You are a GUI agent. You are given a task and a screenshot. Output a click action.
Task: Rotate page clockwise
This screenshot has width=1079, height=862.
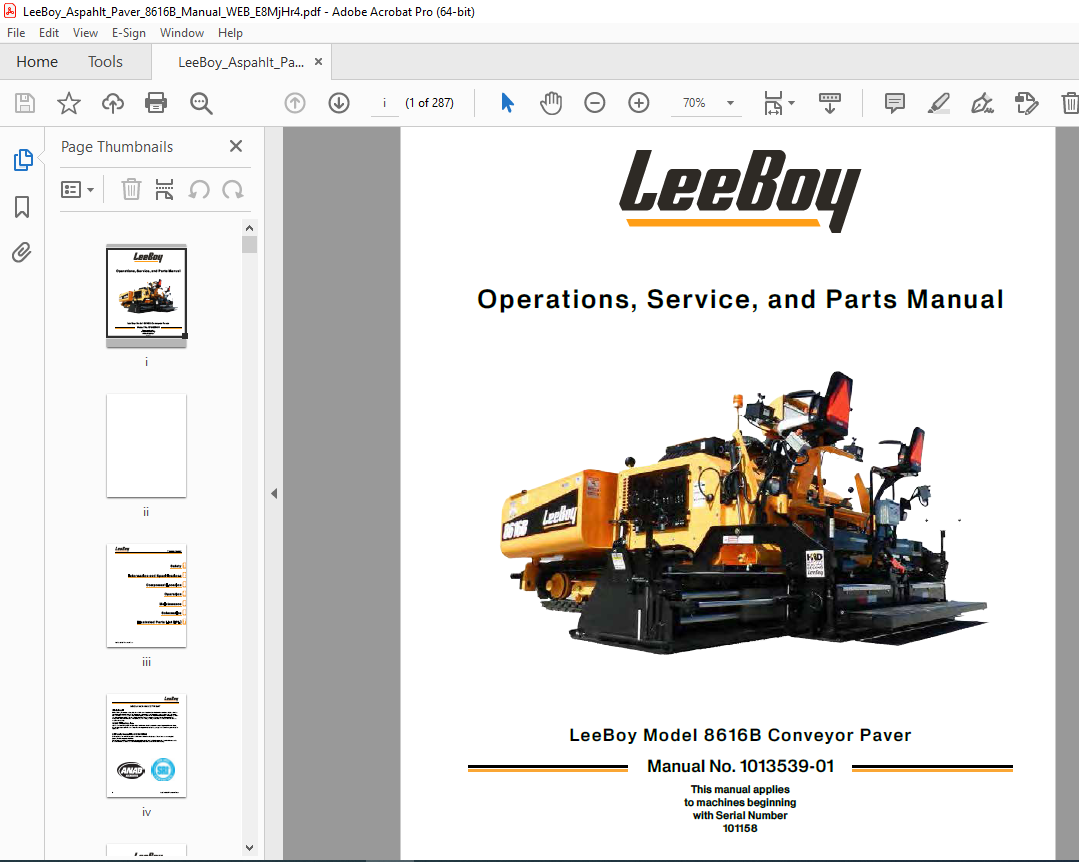click(x=233, y=189)
